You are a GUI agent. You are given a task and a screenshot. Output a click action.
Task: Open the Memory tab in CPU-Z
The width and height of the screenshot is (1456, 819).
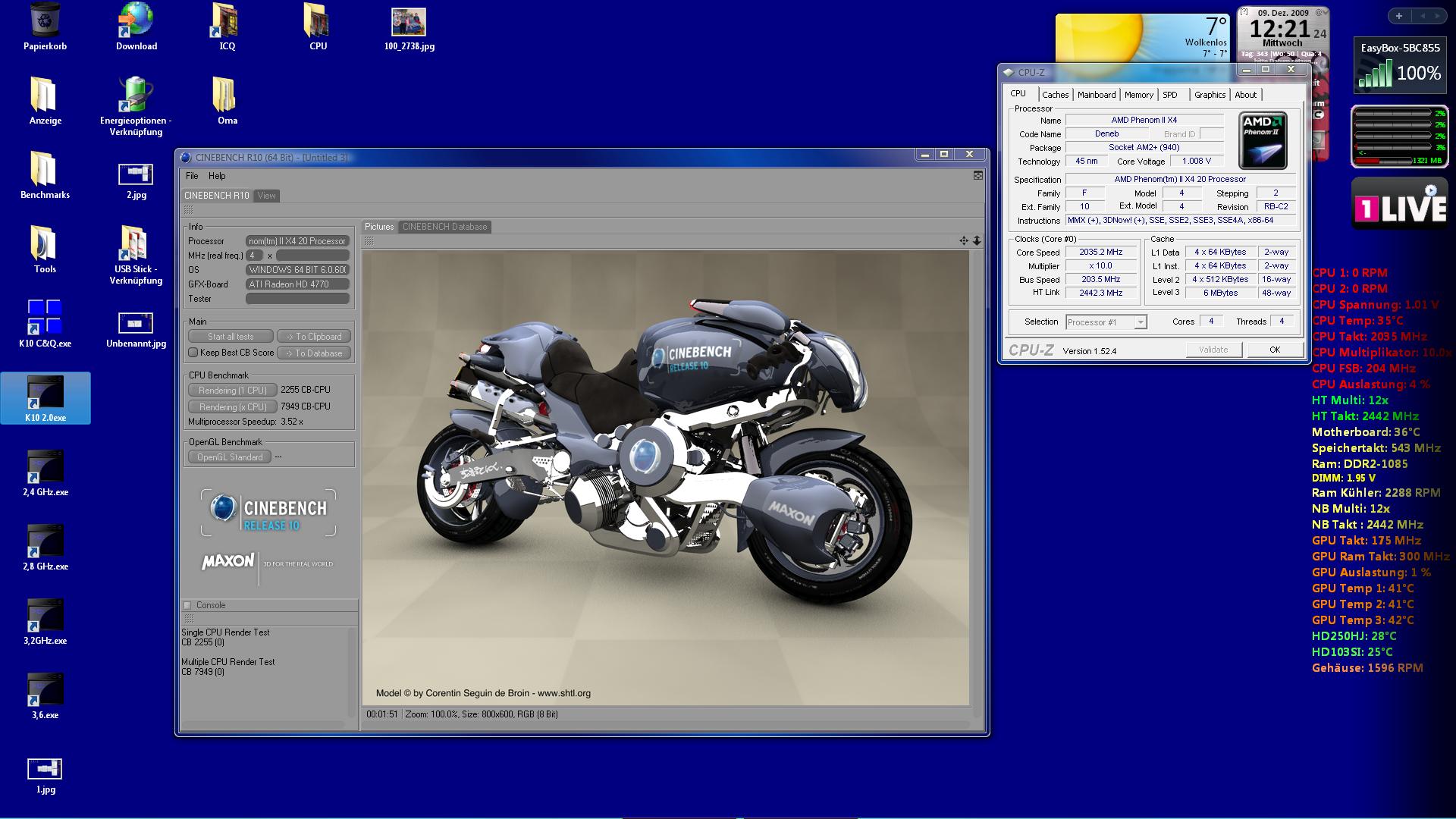click(1139, 95)
